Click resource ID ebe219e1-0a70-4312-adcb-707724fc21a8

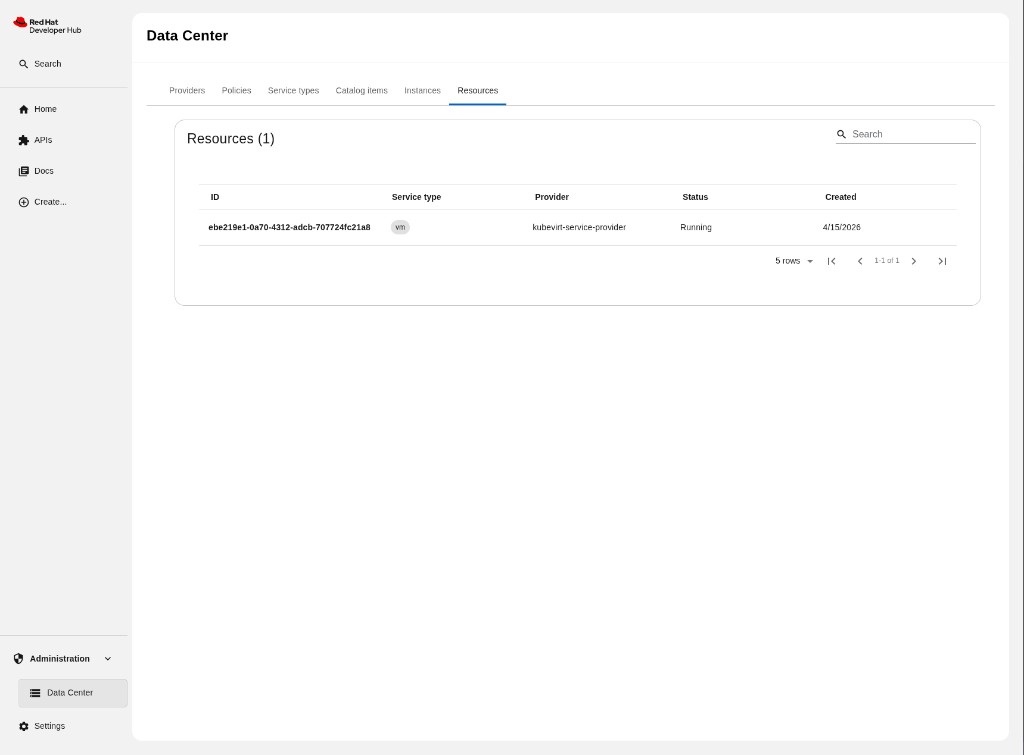289,227
